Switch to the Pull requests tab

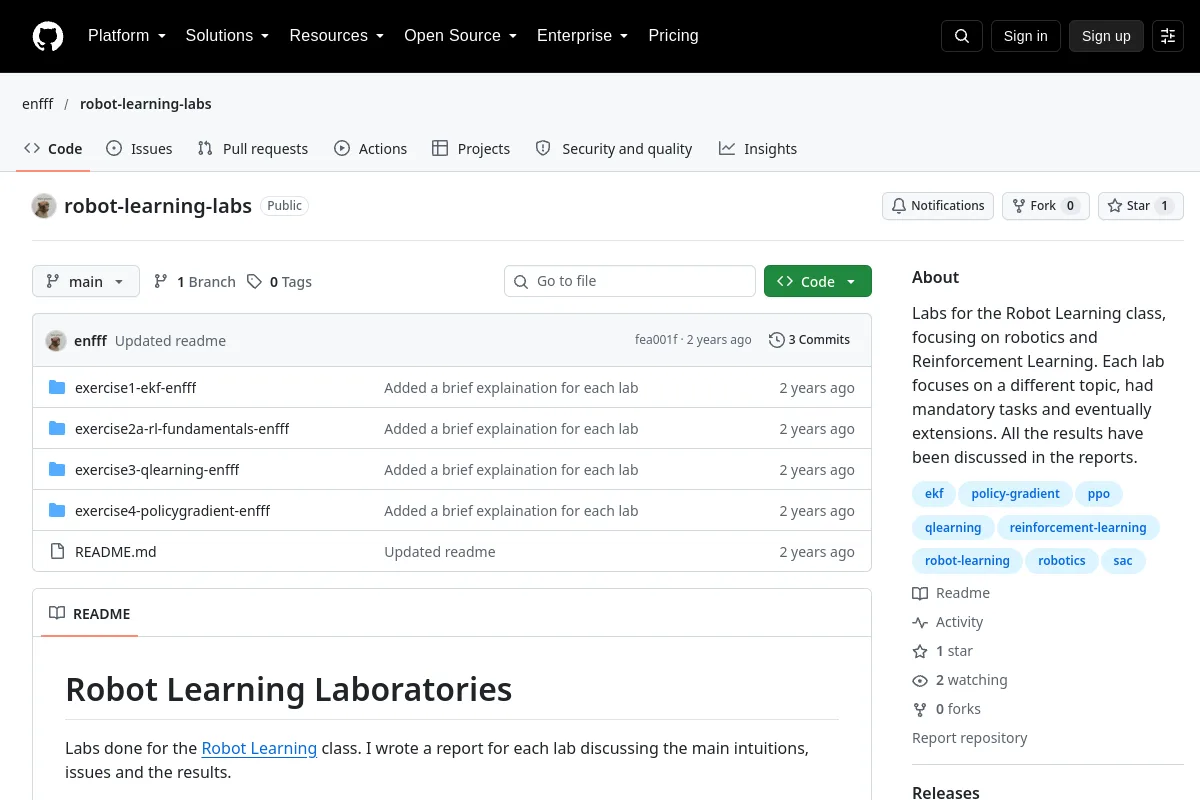click(253, 149)
